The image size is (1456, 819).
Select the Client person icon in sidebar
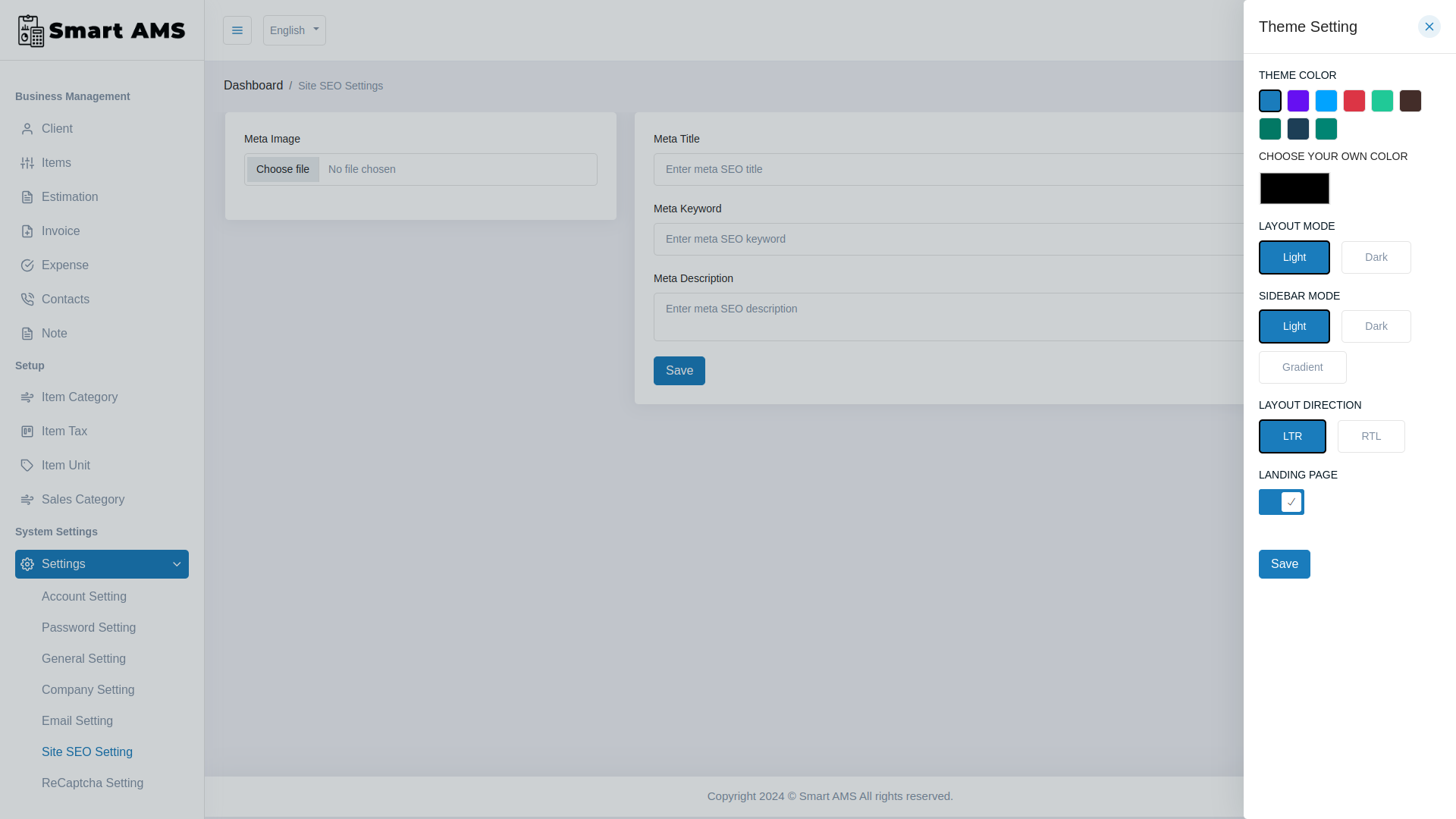click(x=27, y=129)
